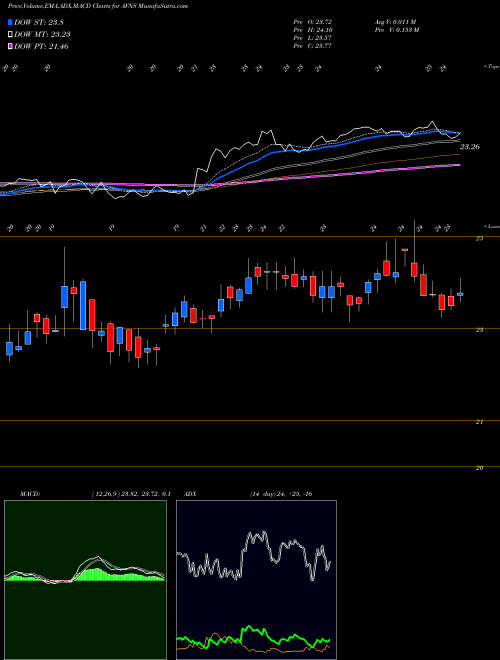The height and width of the screenshot is (660, 500).
Task: Select the 'DOW ST: 23.8' legend text
Action: (x=39, y=22)
